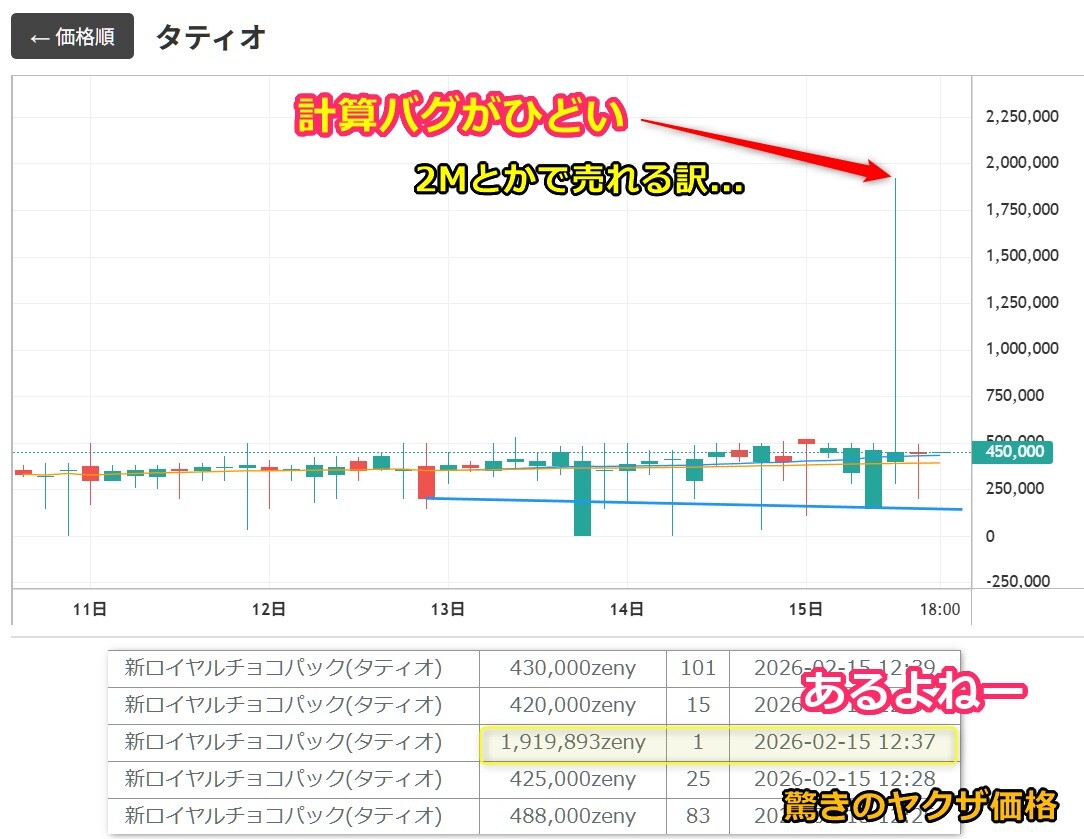Select the 430,000zeny item name row

pyautogui.click(x=283, y=668)
